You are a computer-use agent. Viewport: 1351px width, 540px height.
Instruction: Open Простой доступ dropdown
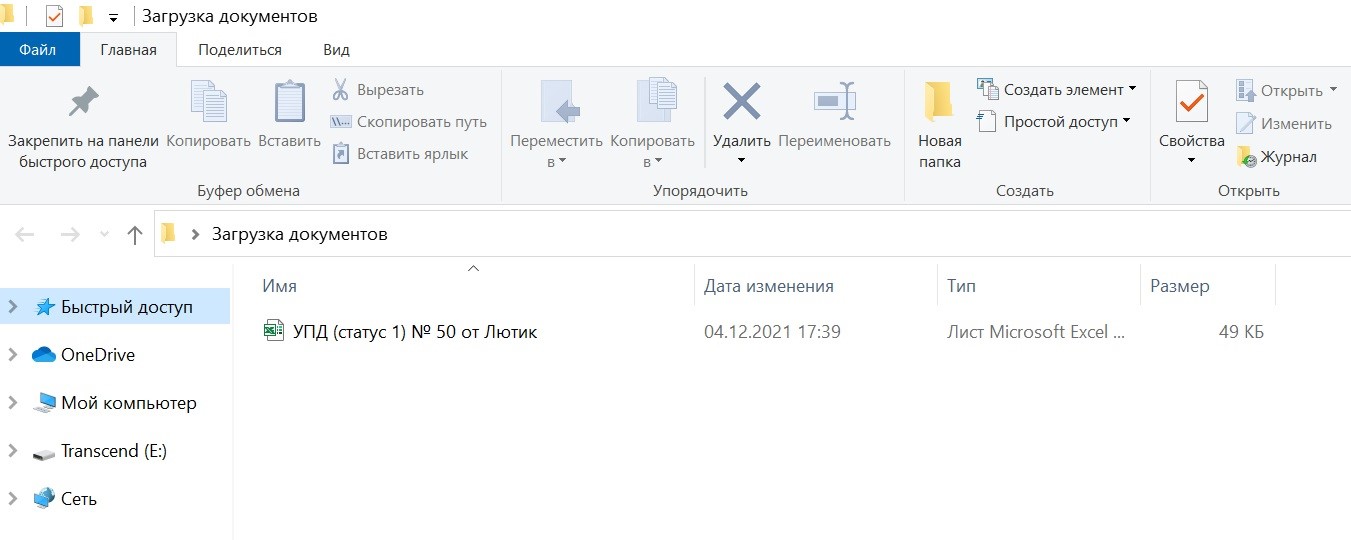tap(1054, 122)
